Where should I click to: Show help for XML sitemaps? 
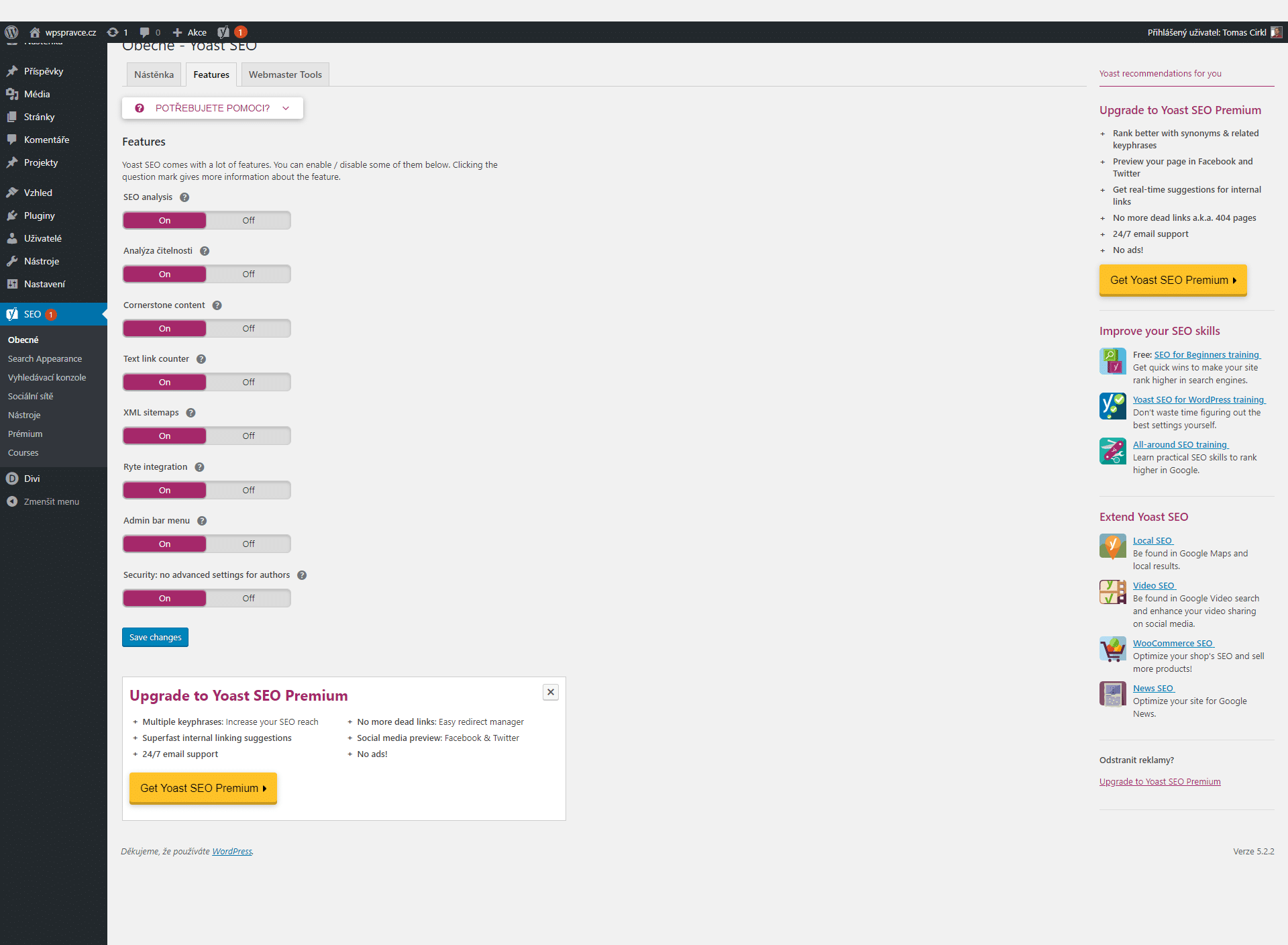pos(191,413)
